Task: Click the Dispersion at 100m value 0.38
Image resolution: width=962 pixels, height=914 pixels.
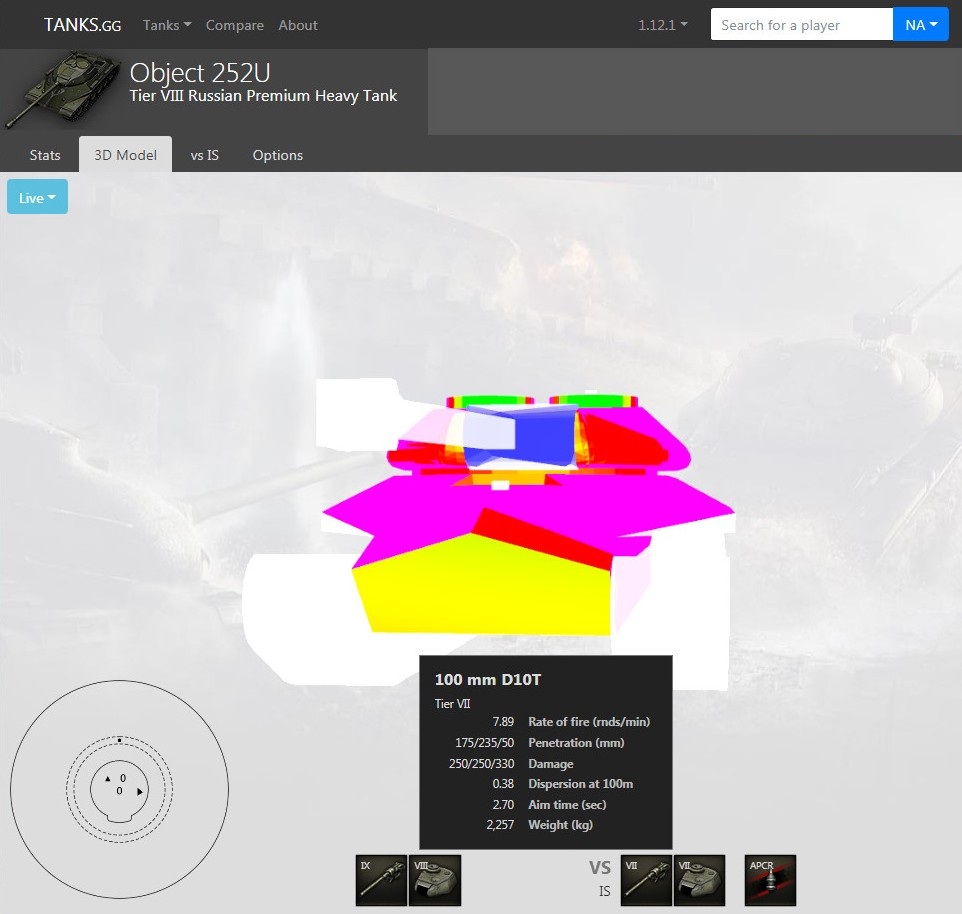Action: (503, 783)
